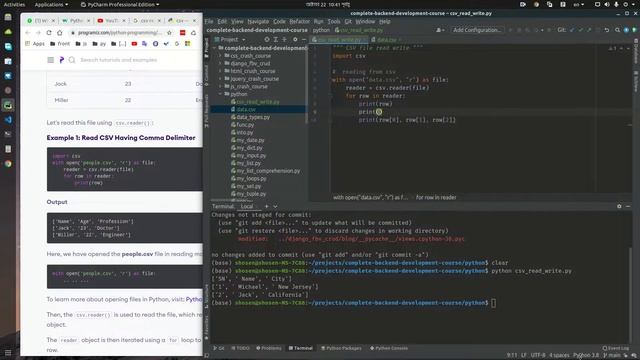
Task: Open the Refactor menu
Action: tap(300, 21)
